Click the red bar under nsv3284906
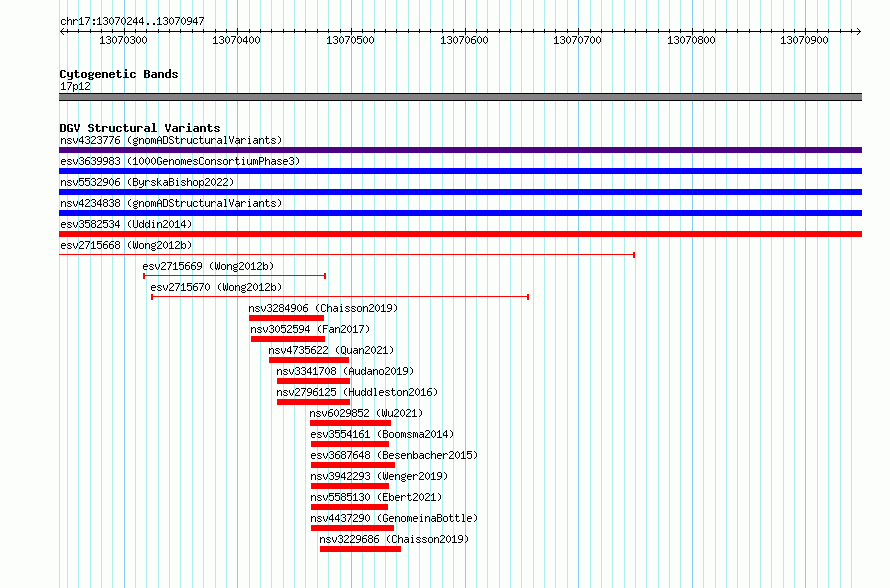Screen dimensions: 890x588 [286, 318]
